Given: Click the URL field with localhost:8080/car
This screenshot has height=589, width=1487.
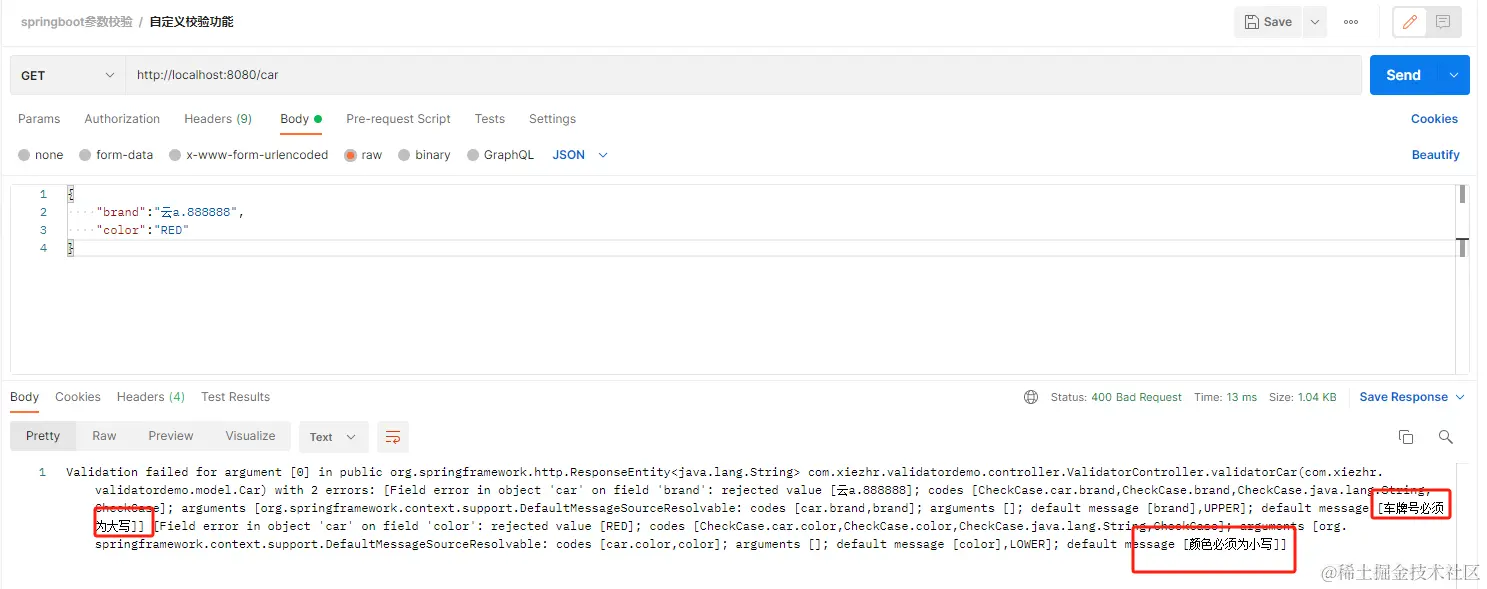Looking at the screenshot, I should click(743, 75).
